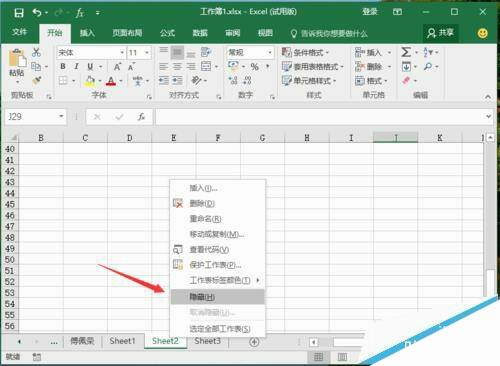Open Conditional Formatting menu
Image resolution: width=500 pixels, height=366 pixels.
point(305,52)
